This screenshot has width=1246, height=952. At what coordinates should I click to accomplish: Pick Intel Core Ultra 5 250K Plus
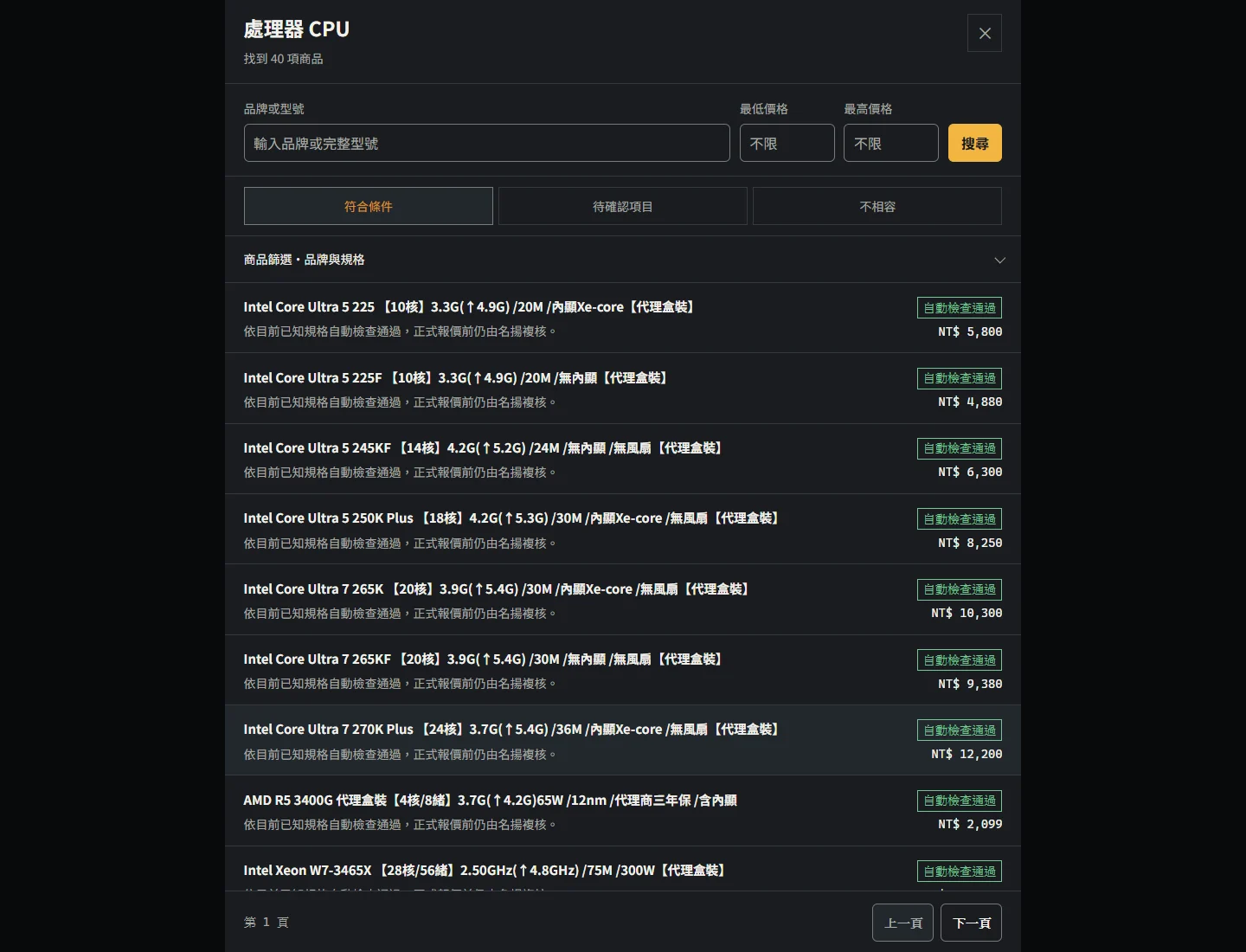coord(623,529)
